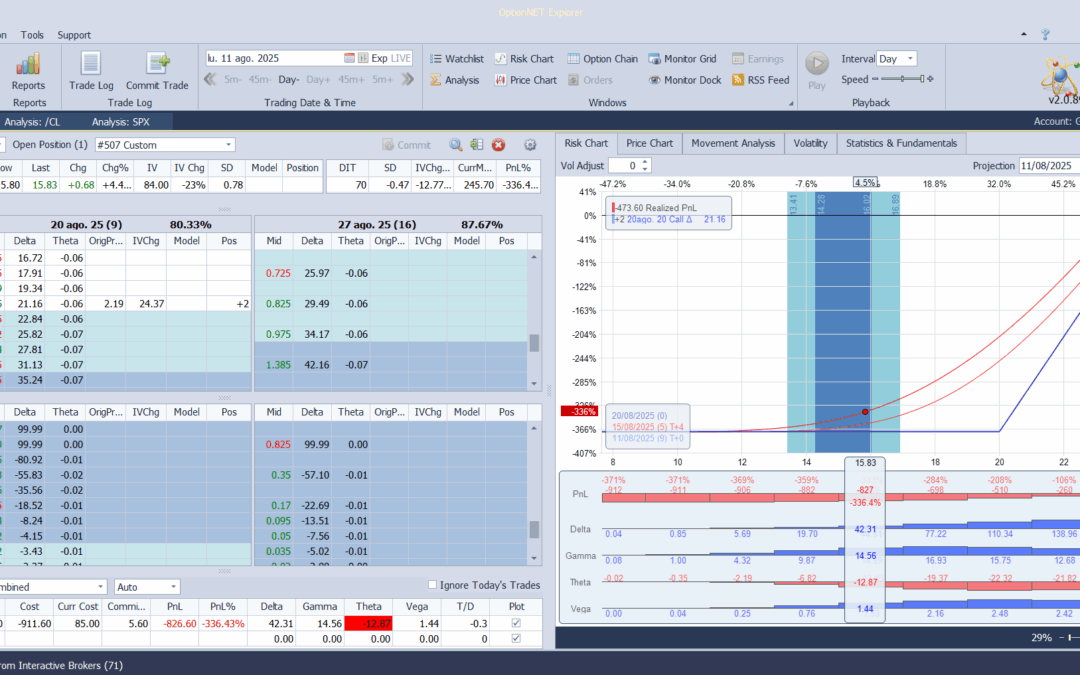Increase Vol Adjust with the up spinner
Viewport: 1080px width, 675px height.
(645, 162)
